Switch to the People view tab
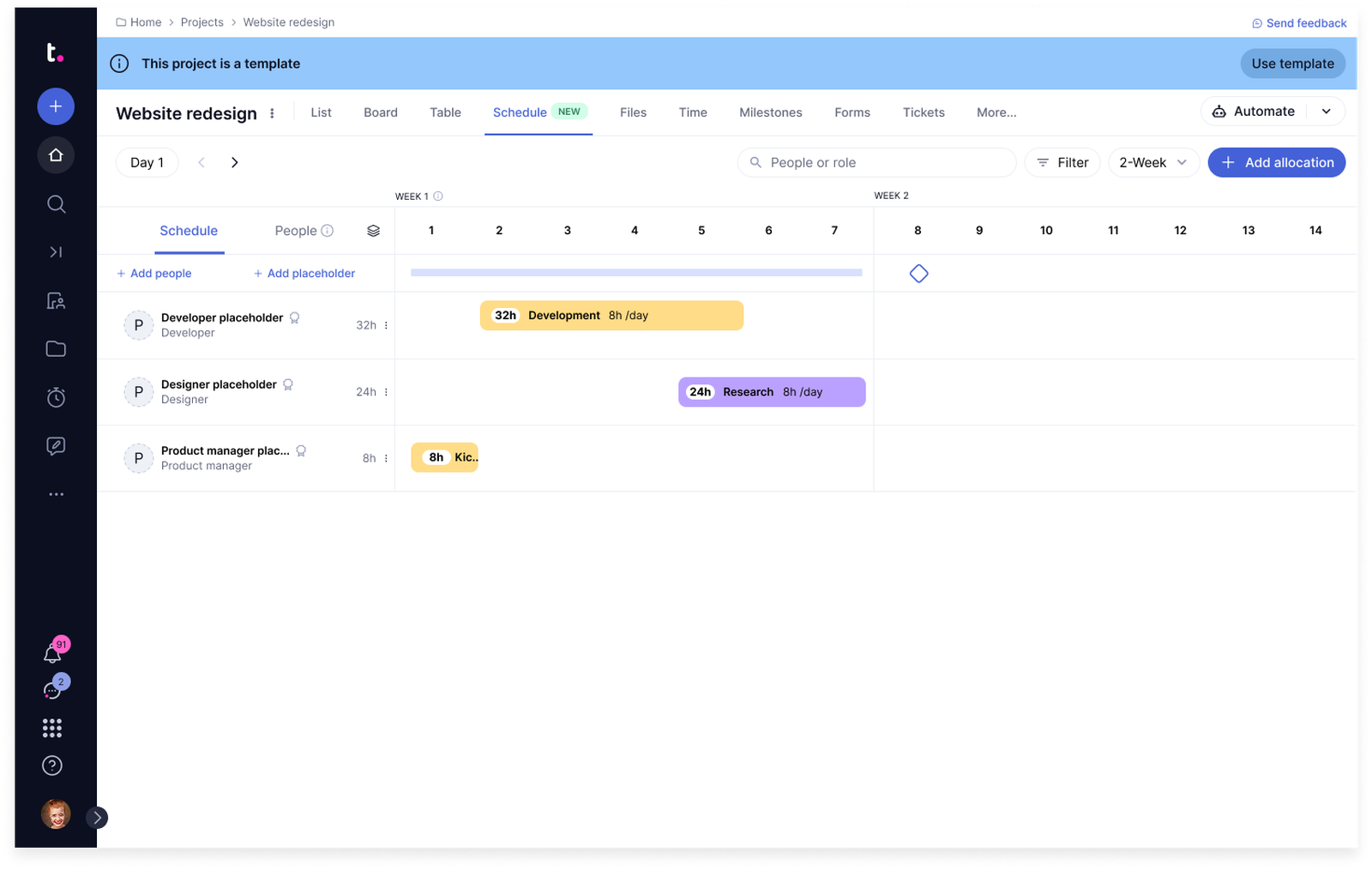 click(x=296, y=231)
